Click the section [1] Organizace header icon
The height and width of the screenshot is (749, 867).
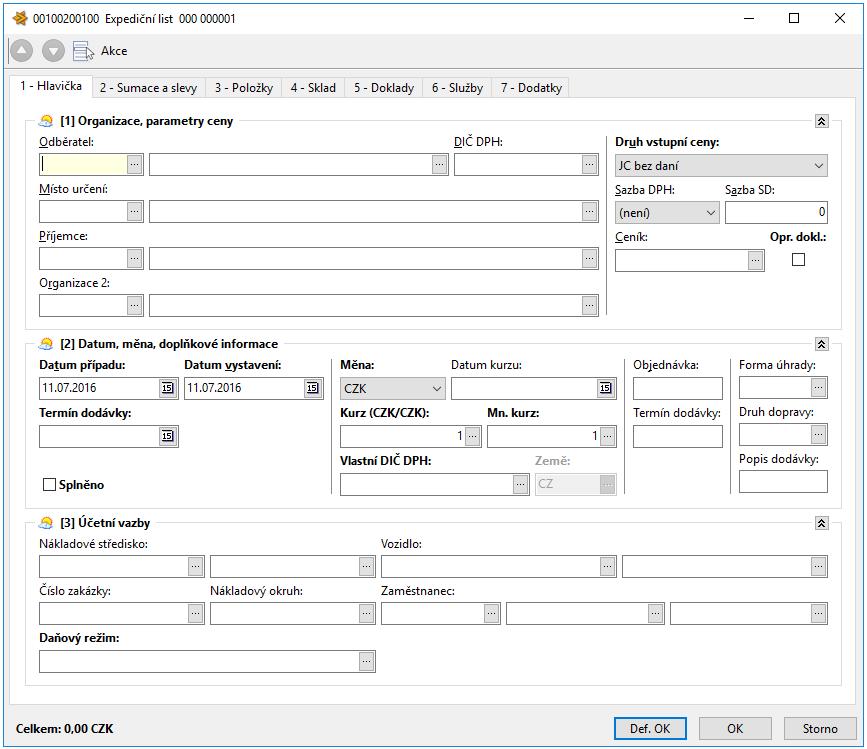click(x=46, y=121)
